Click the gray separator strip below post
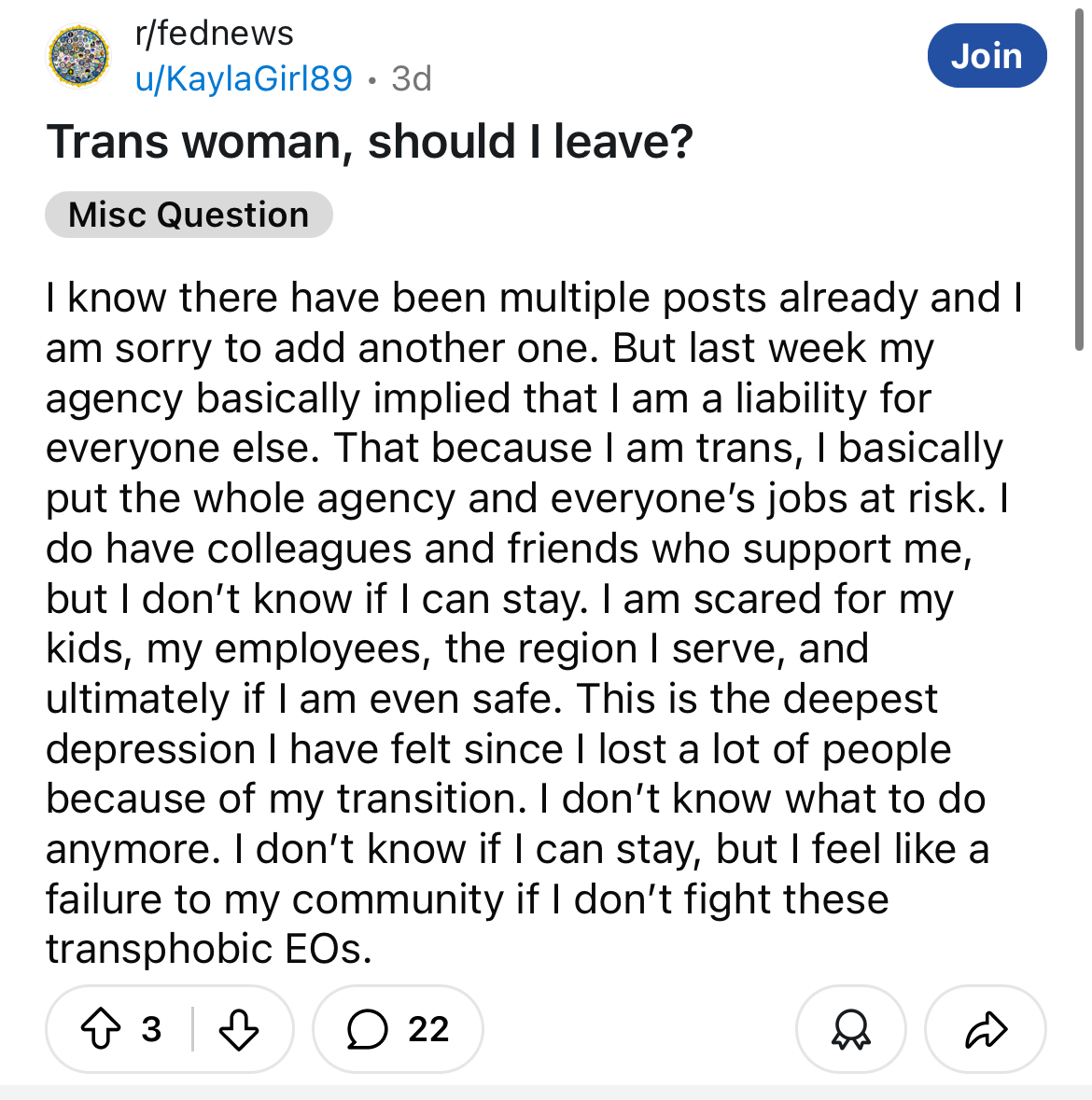 pyautogui.click(x=546, y=1093)
